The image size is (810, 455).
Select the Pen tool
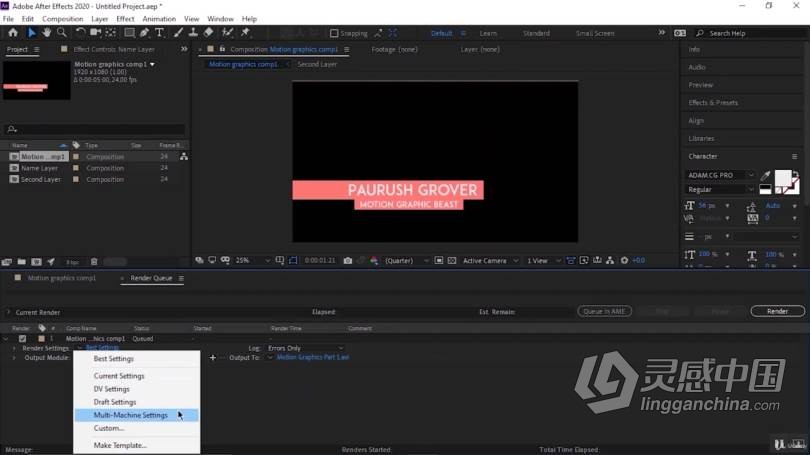pos(144,33)
